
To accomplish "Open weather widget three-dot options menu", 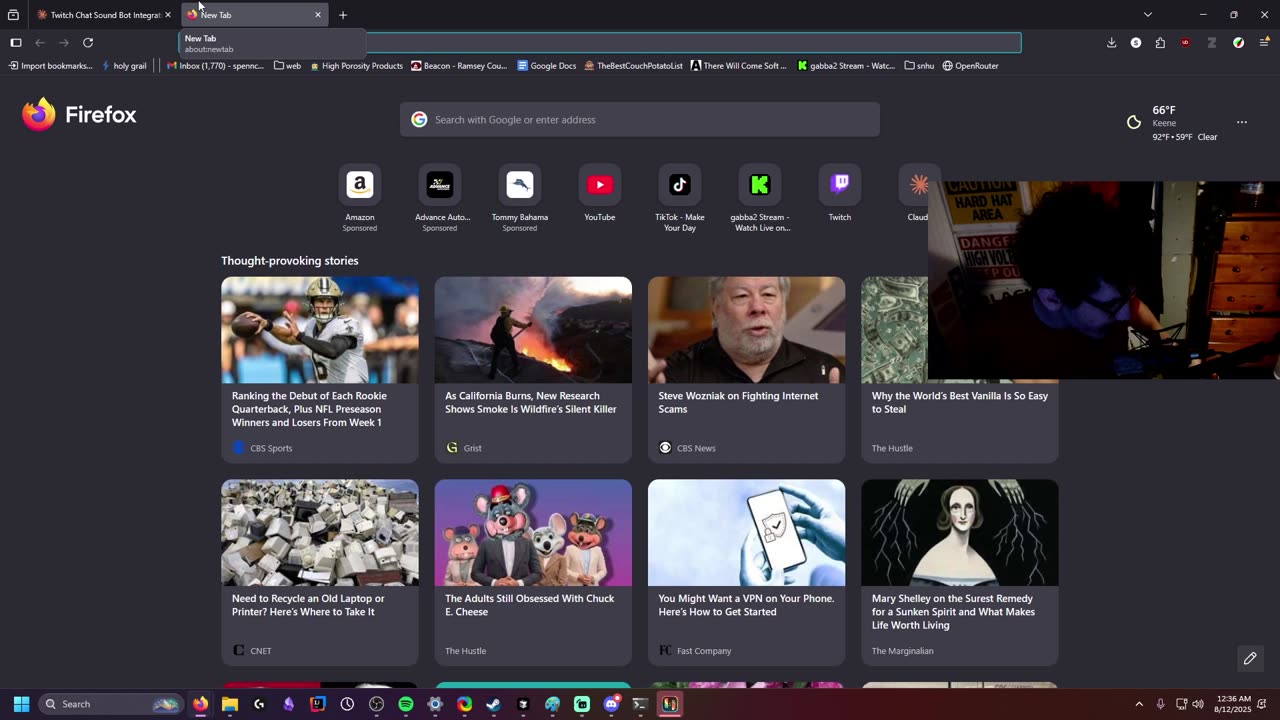I will [1241, 123].
